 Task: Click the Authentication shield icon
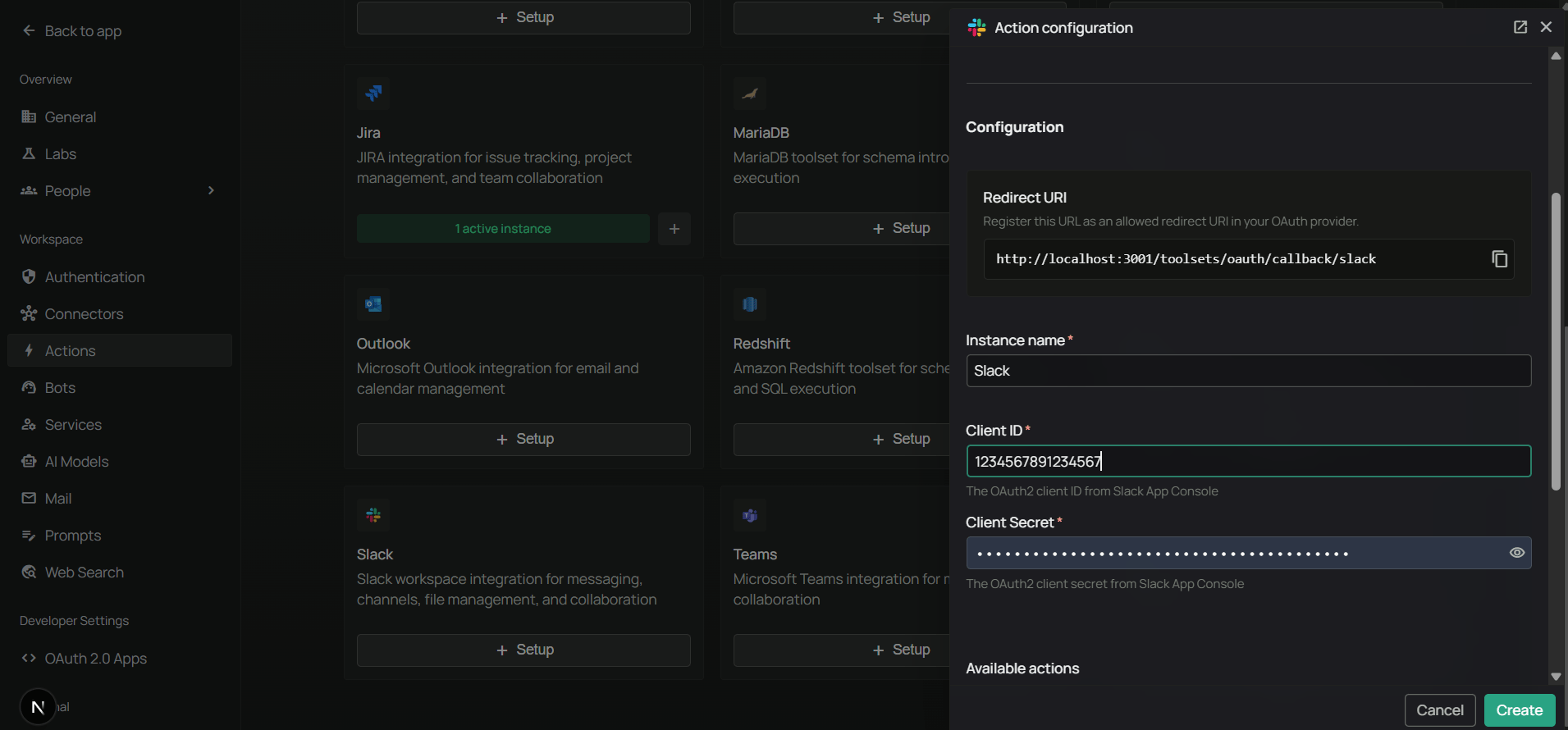click(29, 276)
